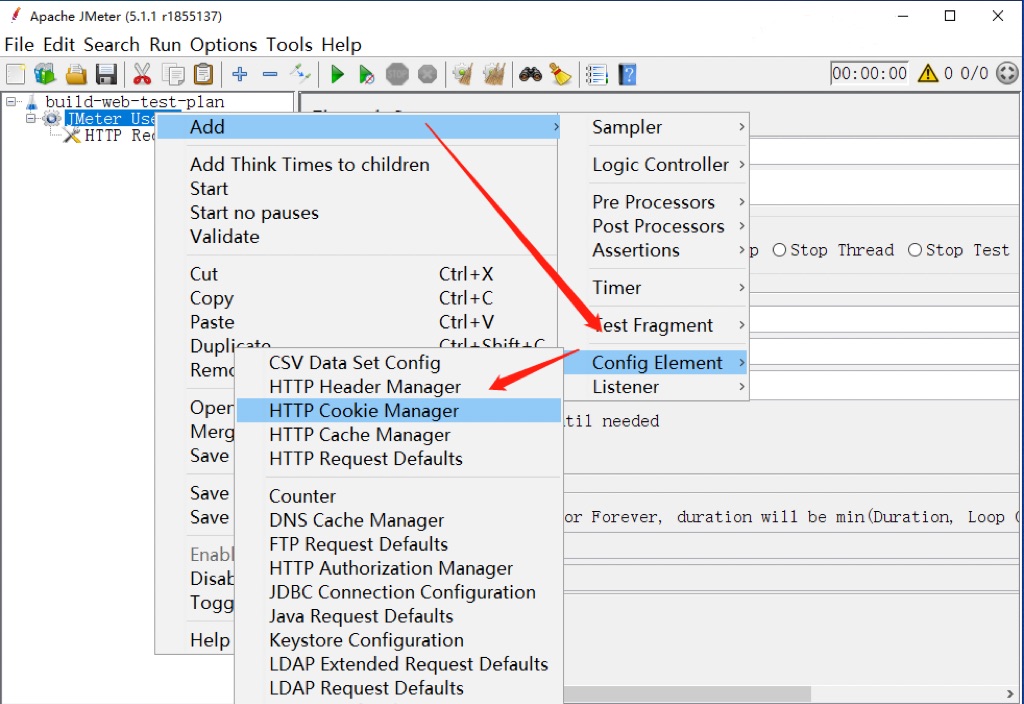1024x704 pixels.
Task: Expand the Logic Controller submenu
Action: click(x=669, y=165)
